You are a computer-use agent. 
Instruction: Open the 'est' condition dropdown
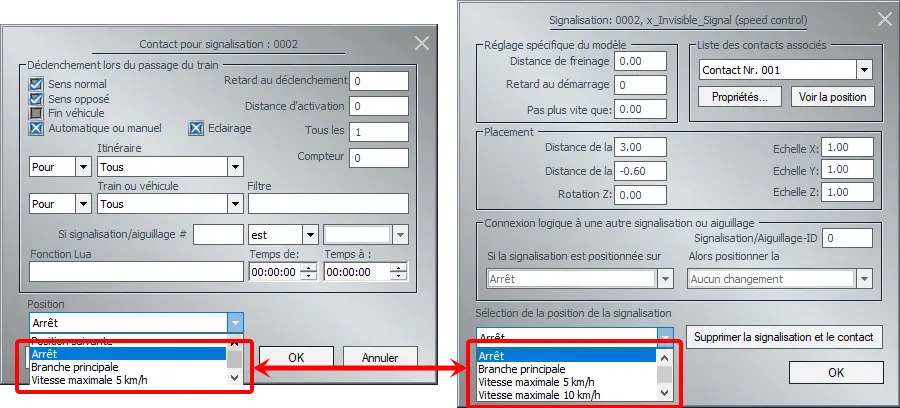pos(310,235)
